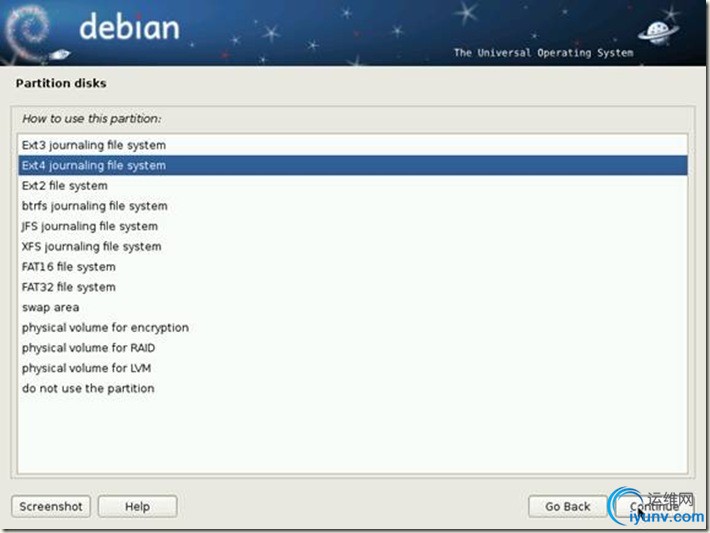Viewport: 710px width, 533px height.
Task: Select Ext4 journaling file system
Action: [353, 165]
